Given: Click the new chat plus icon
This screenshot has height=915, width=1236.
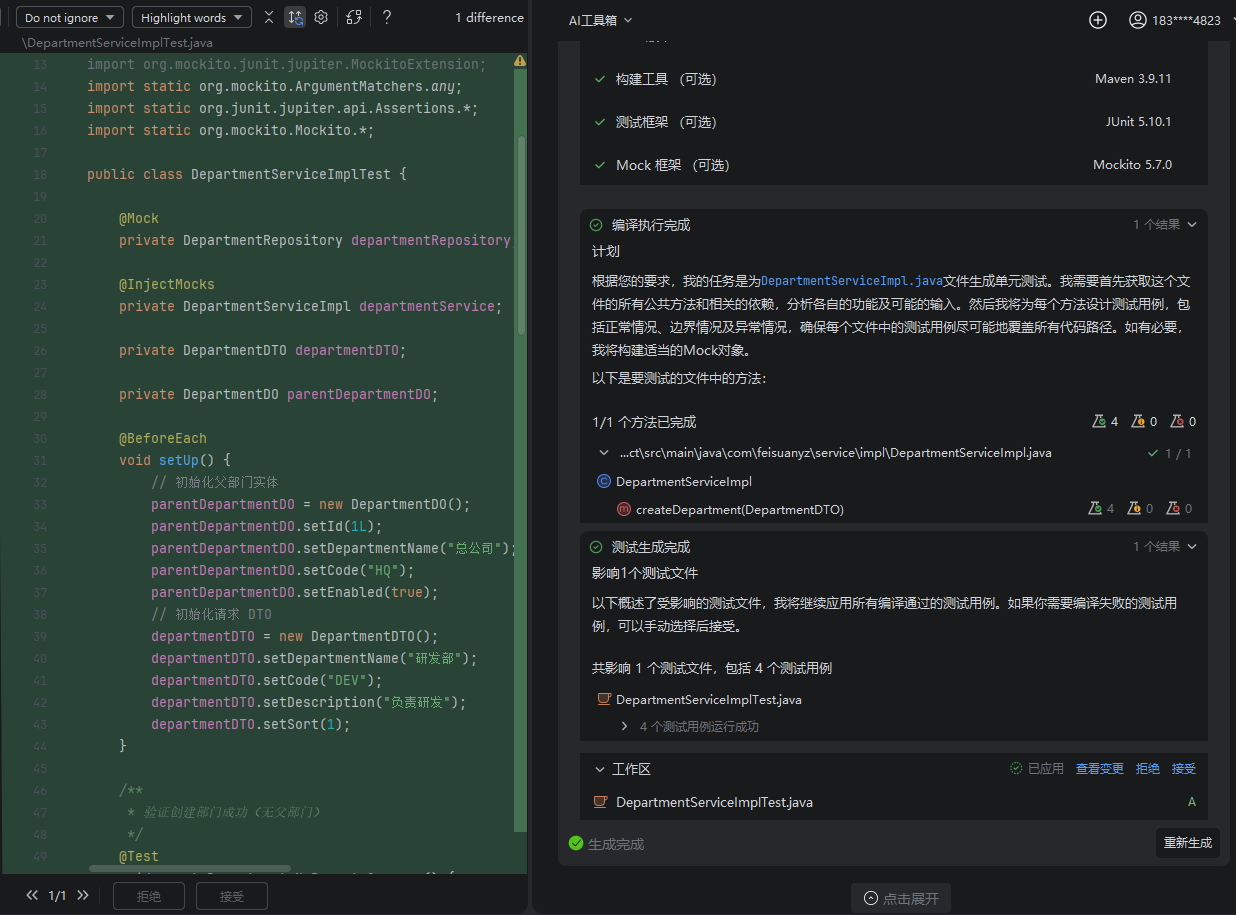Looking at the screenshot, I should click(x=1098, y=20).
